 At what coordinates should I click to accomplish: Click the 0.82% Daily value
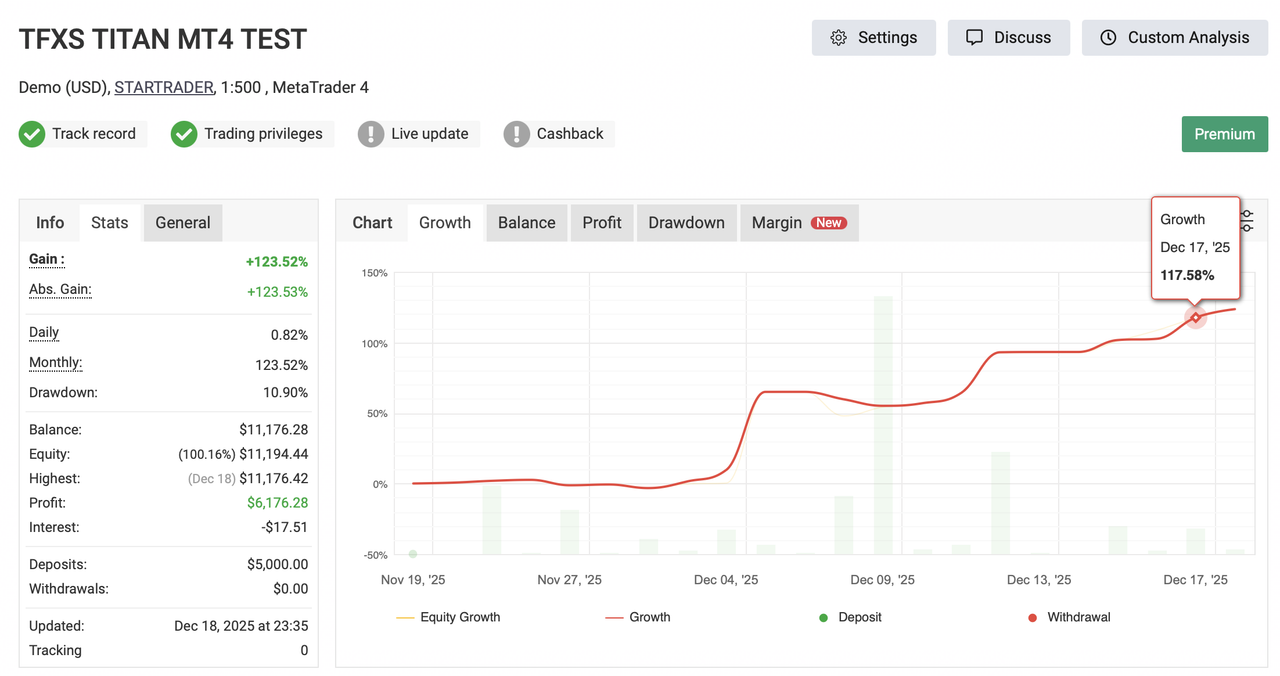tap(289, 335)
